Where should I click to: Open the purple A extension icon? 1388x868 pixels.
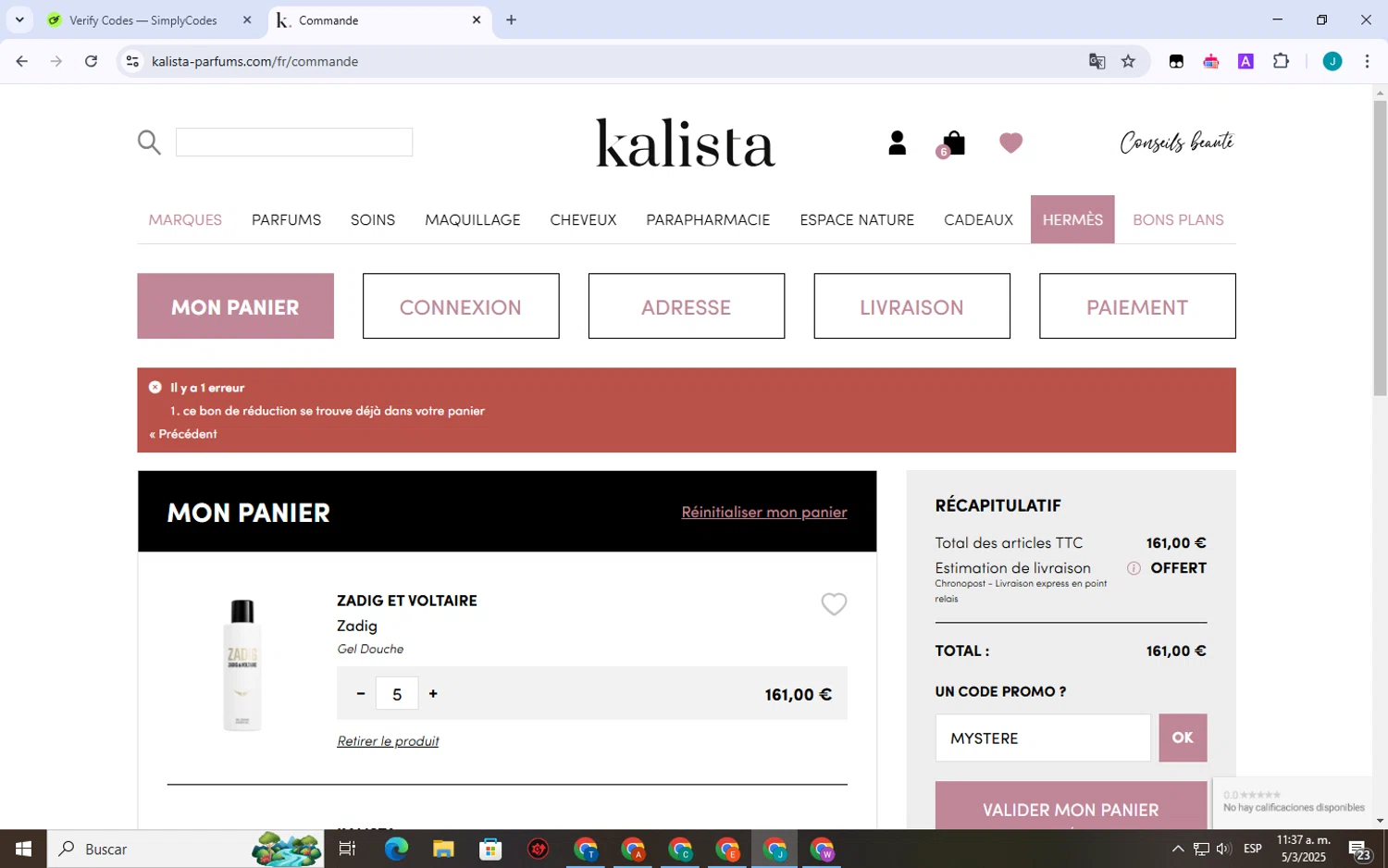point(1245,61)
